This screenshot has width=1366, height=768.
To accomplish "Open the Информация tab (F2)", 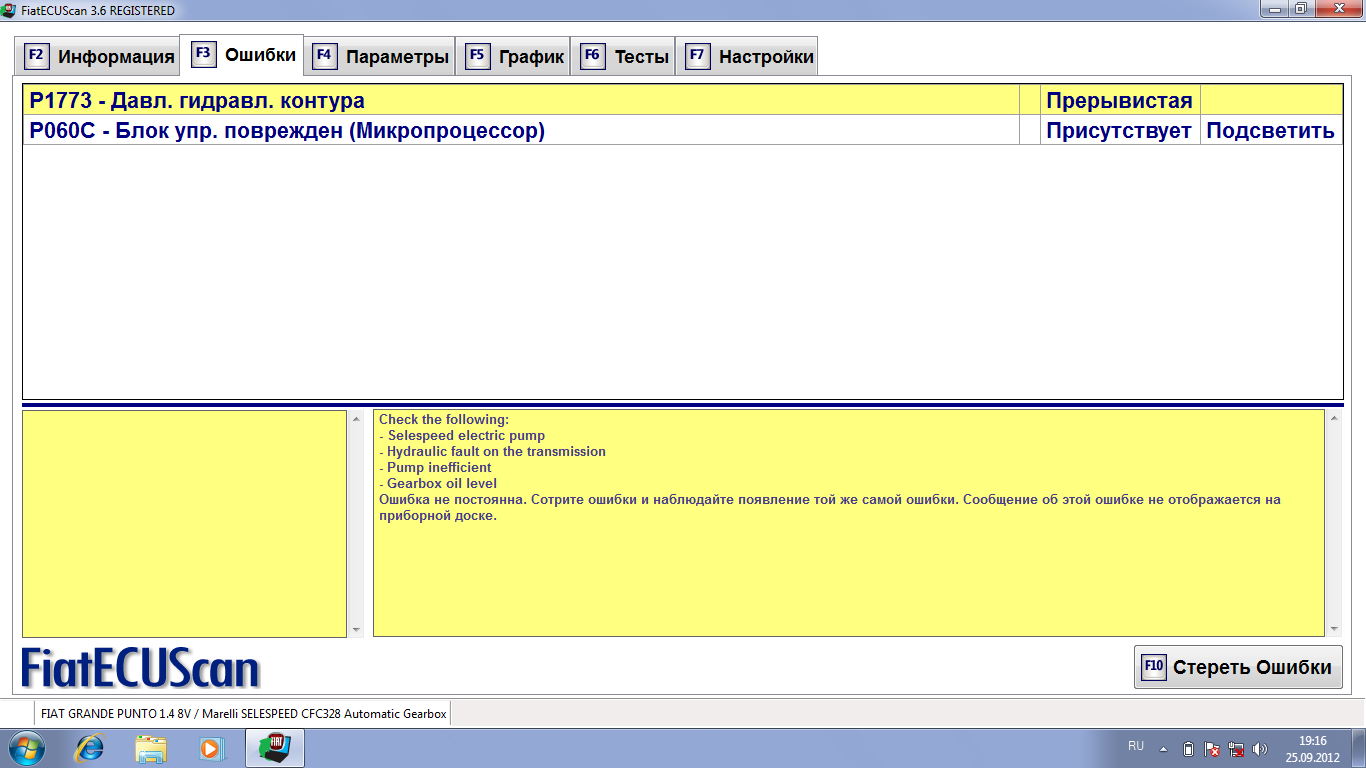I will (x=98, y=57).
